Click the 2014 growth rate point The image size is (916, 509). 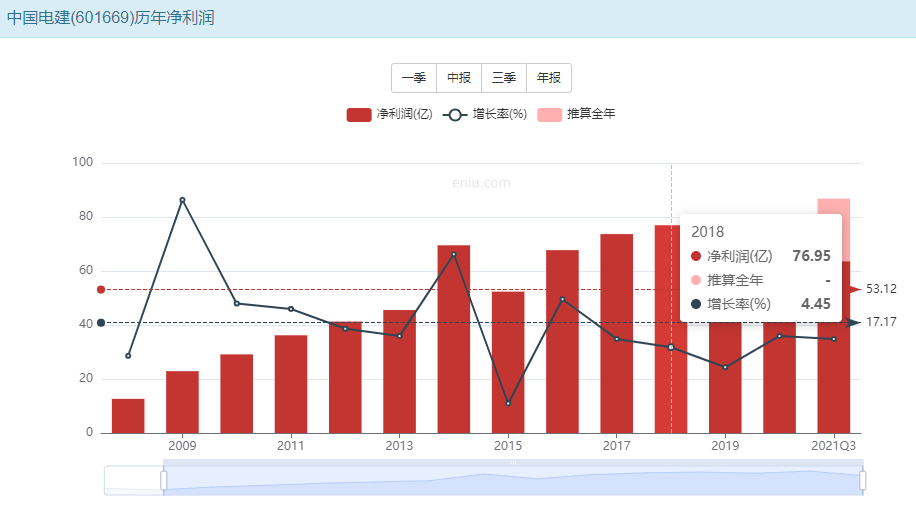pos(454,254)
